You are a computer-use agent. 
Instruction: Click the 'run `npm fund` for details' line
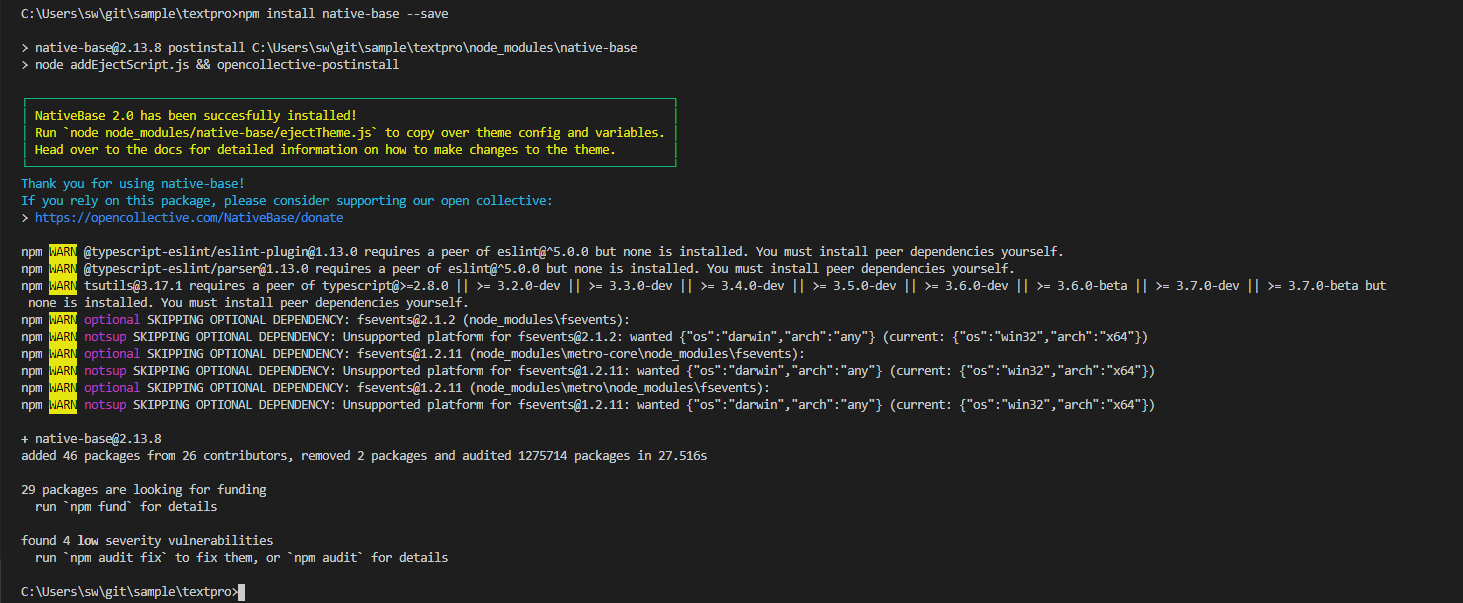coord(126,507)
